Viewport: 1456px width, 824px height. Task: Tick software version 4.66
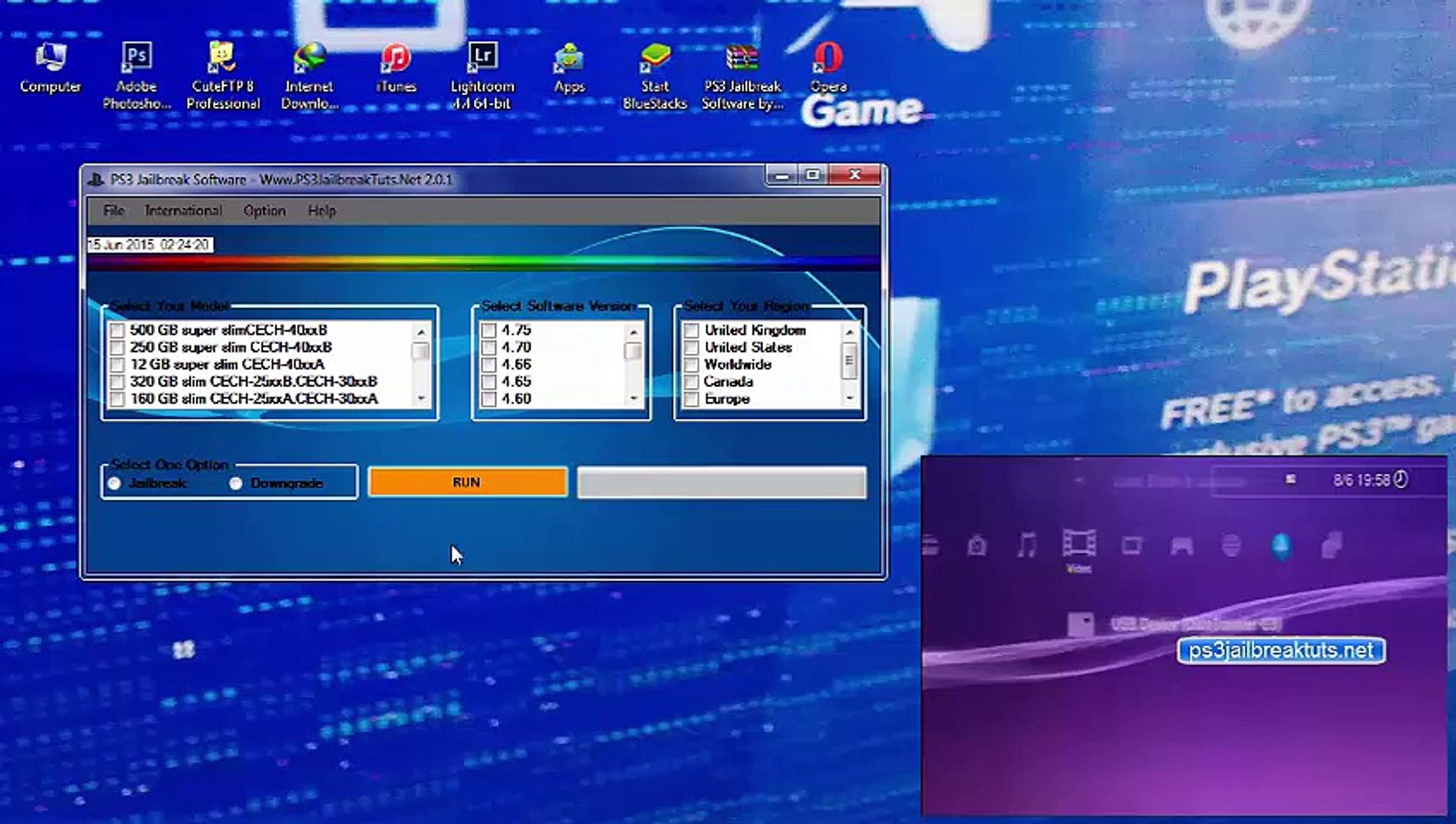[488, 365]
